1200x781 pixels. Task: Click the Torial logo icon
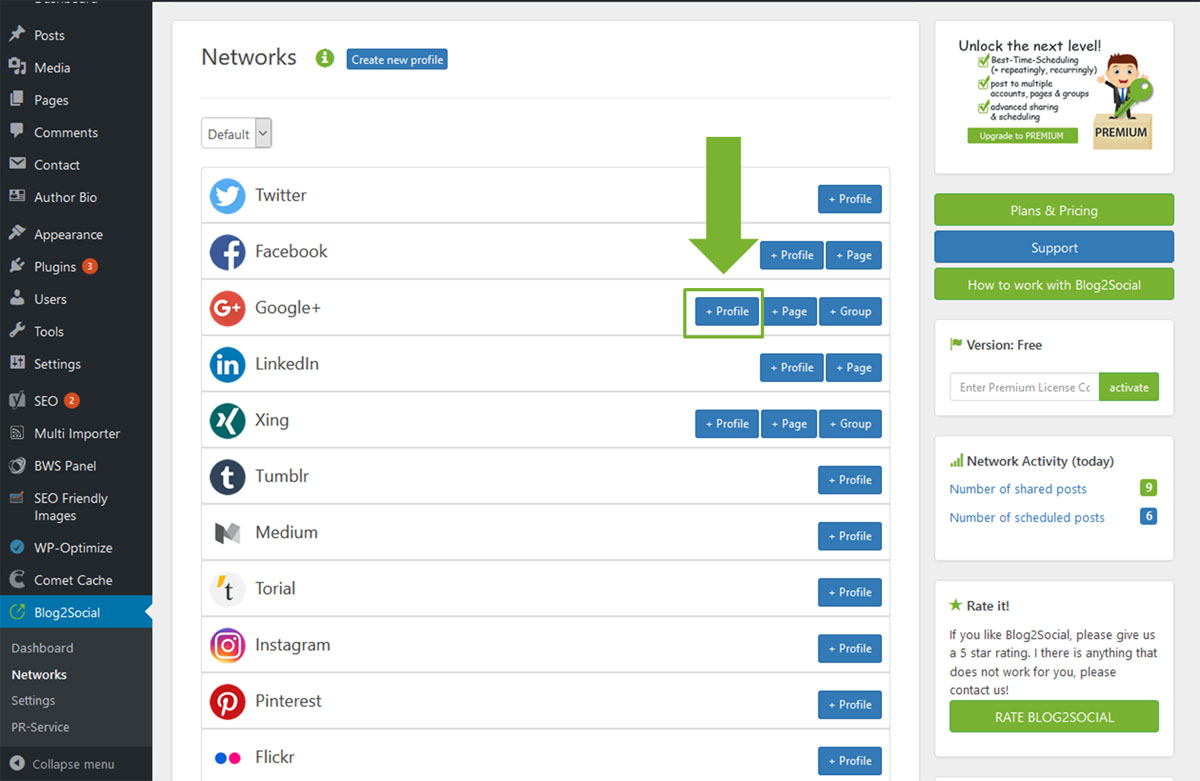pyautogui.click(x=227, y=589)
